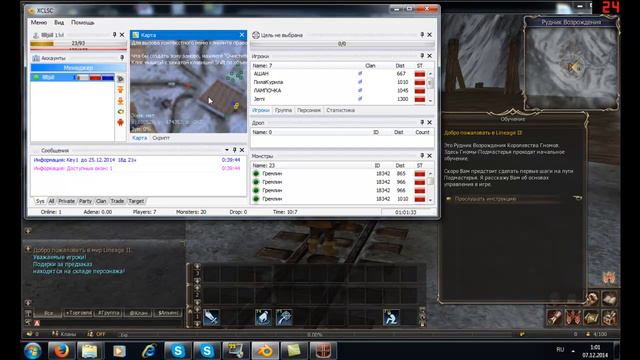640x360 pixels.
Task: Click the 23/93 character progress bar
Action: click(78, 43)
